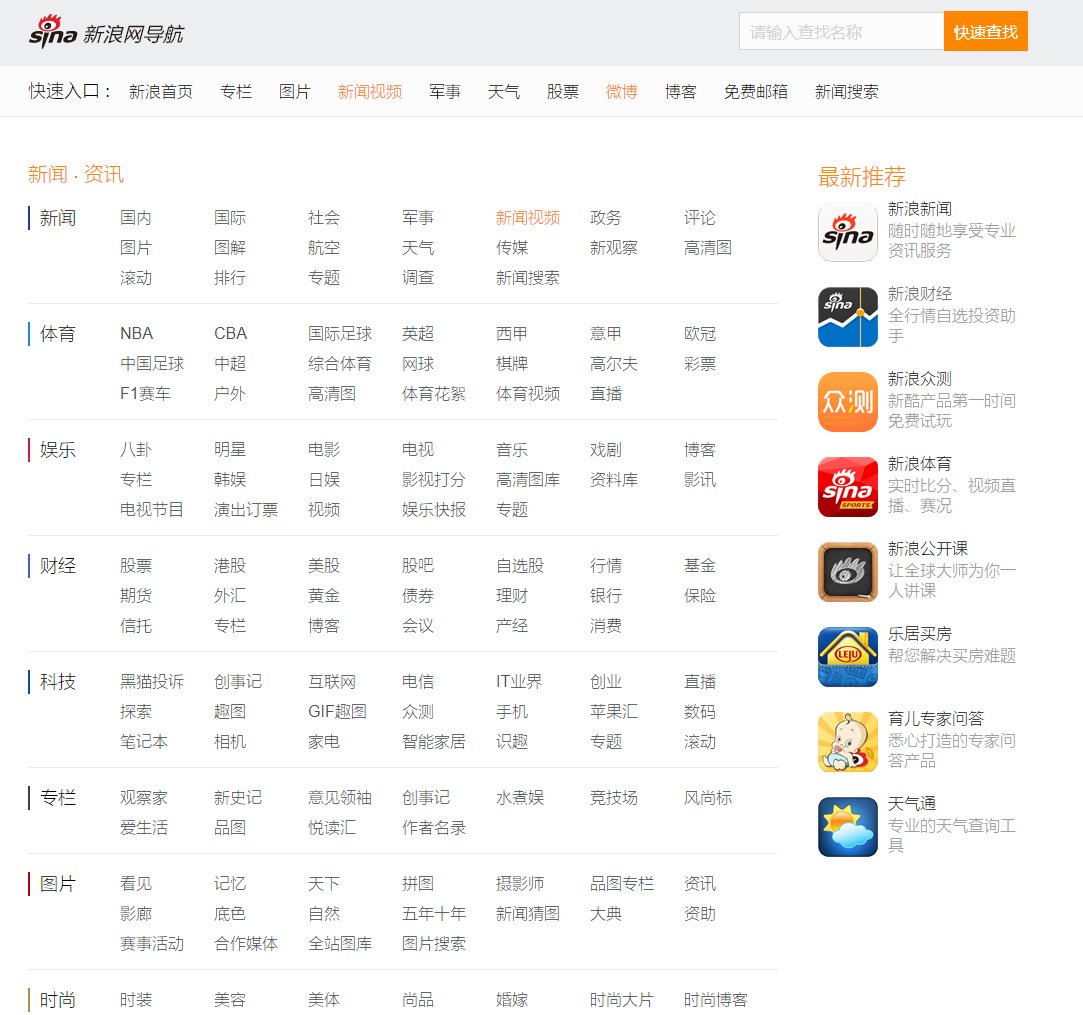Open the 国内 news link
This screenshot has width=1083, height=1015.
pos(135,218)
